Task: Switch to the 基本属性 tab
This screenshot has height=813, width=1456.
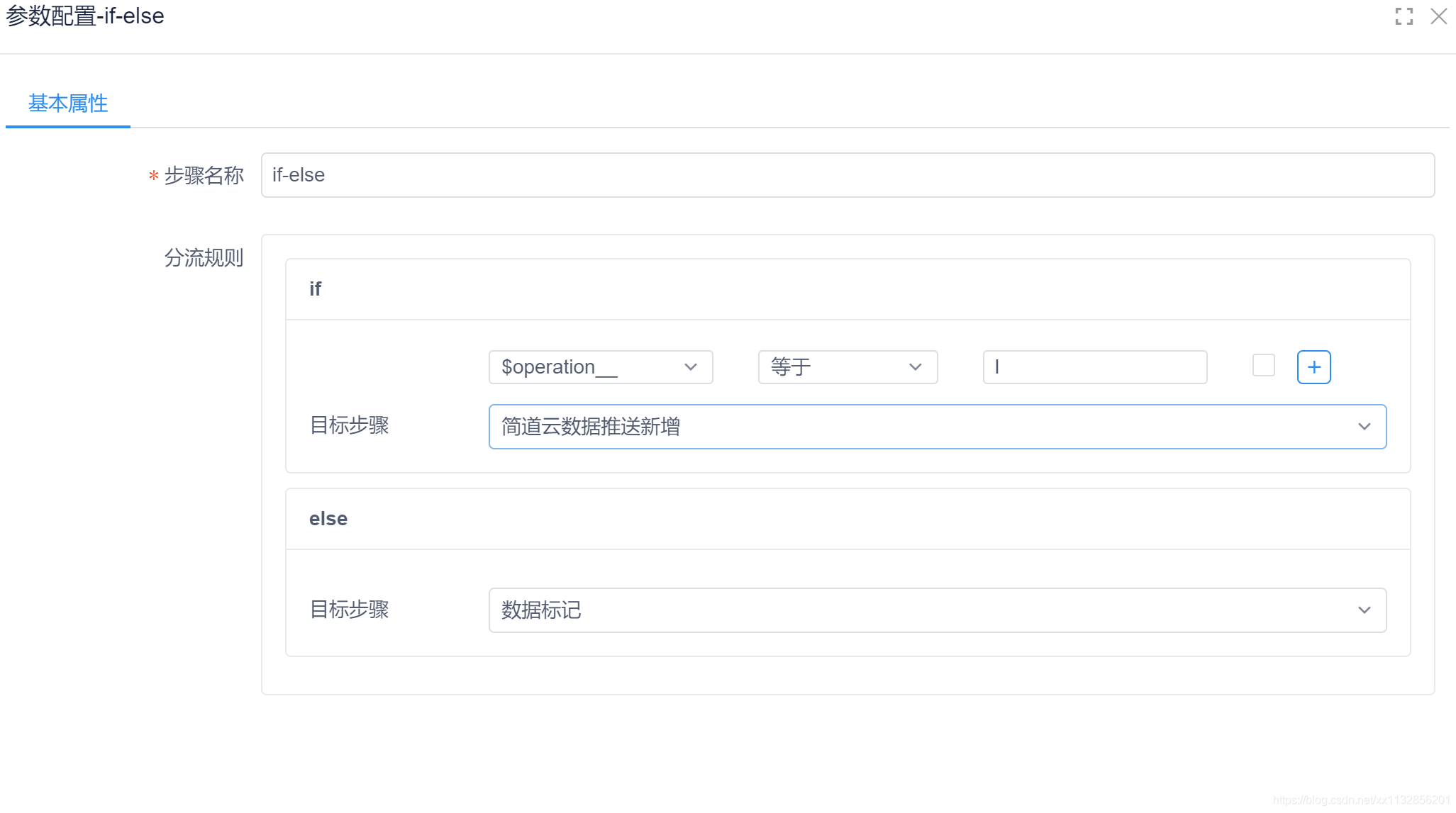Action: (68, 103)
